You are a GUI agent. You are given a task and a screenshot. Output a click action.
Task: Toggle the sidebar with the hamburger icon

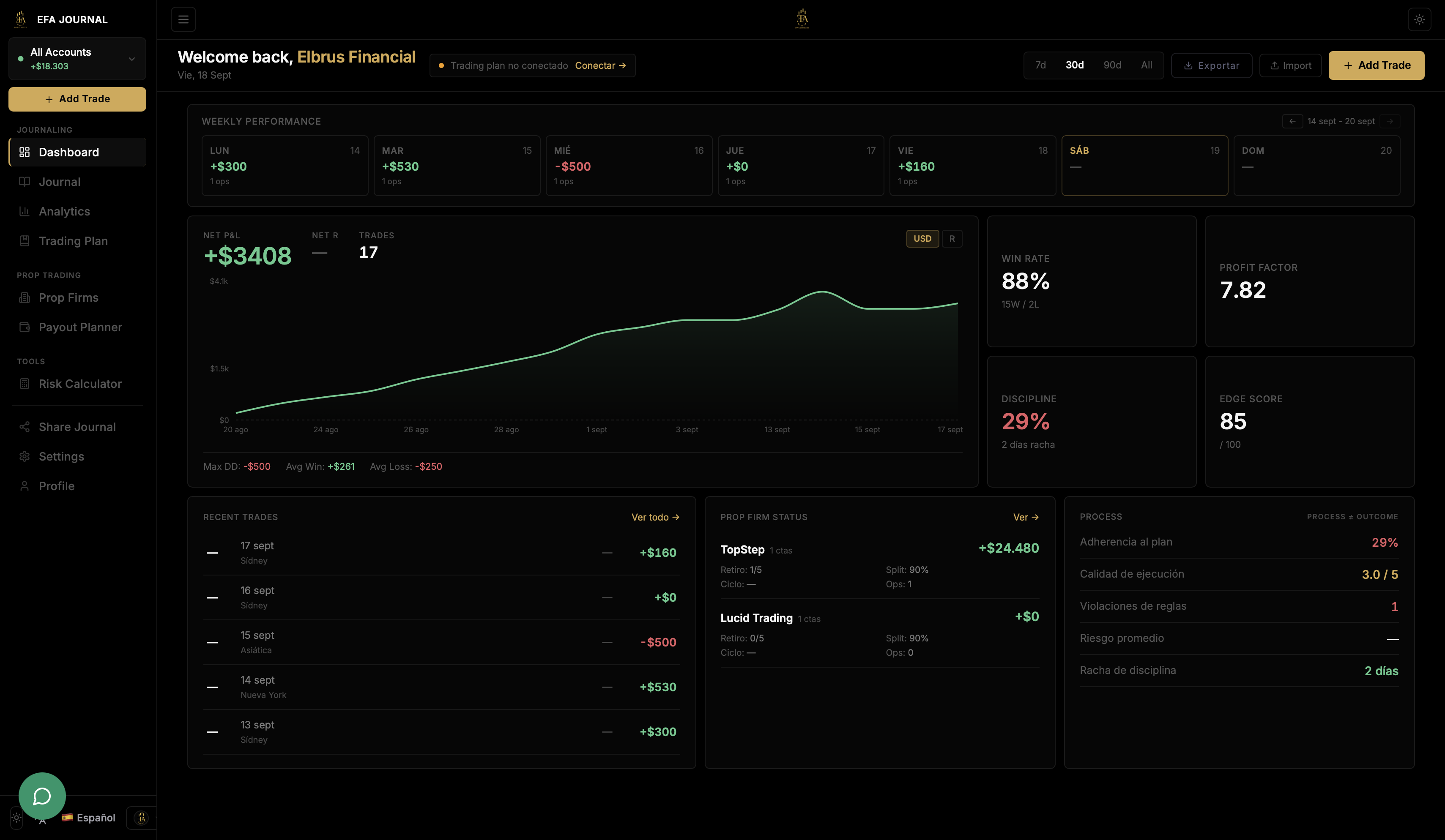tap(183, 19)
